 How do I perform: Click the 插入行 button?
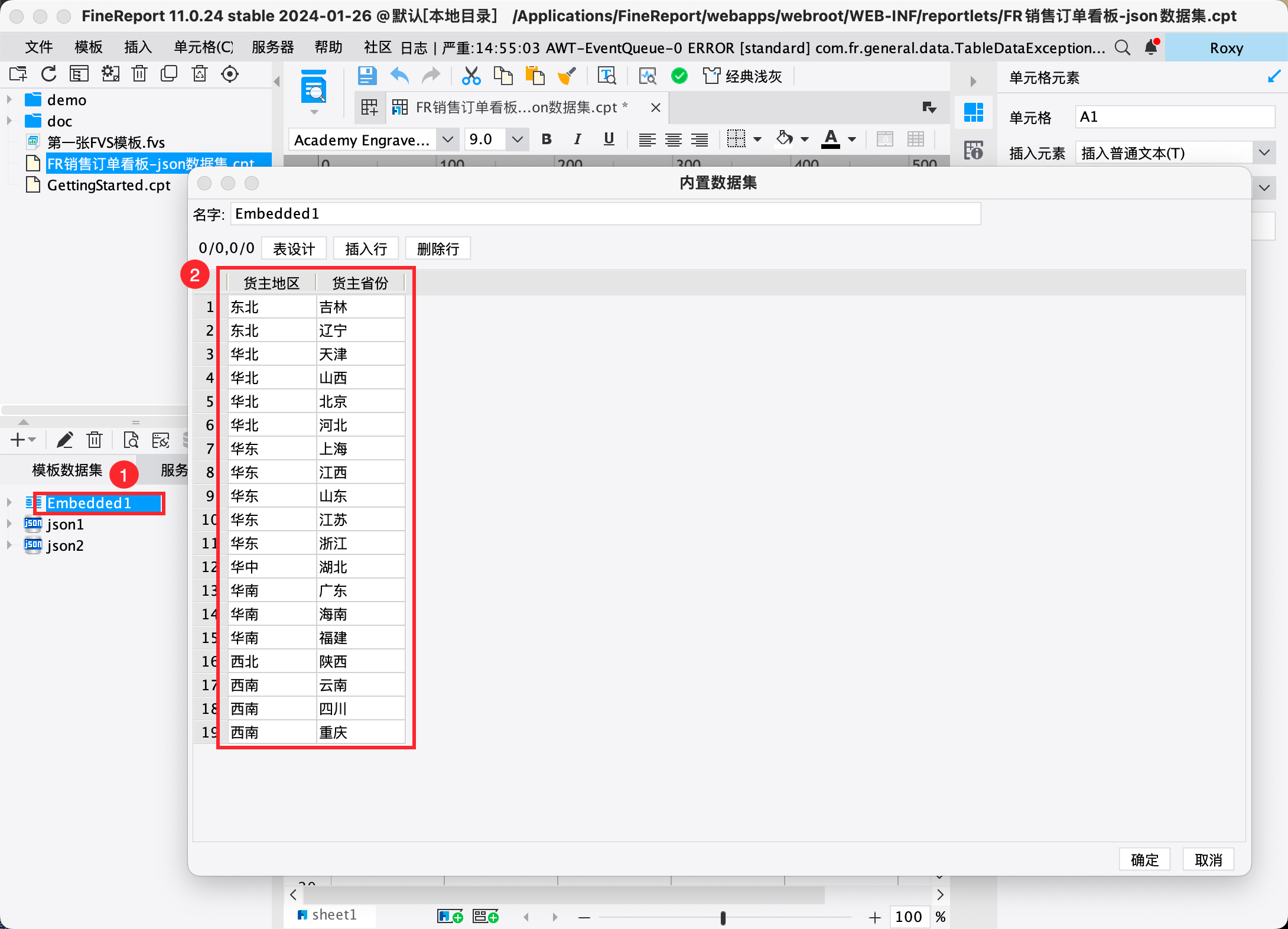click(x=366, y=249)
